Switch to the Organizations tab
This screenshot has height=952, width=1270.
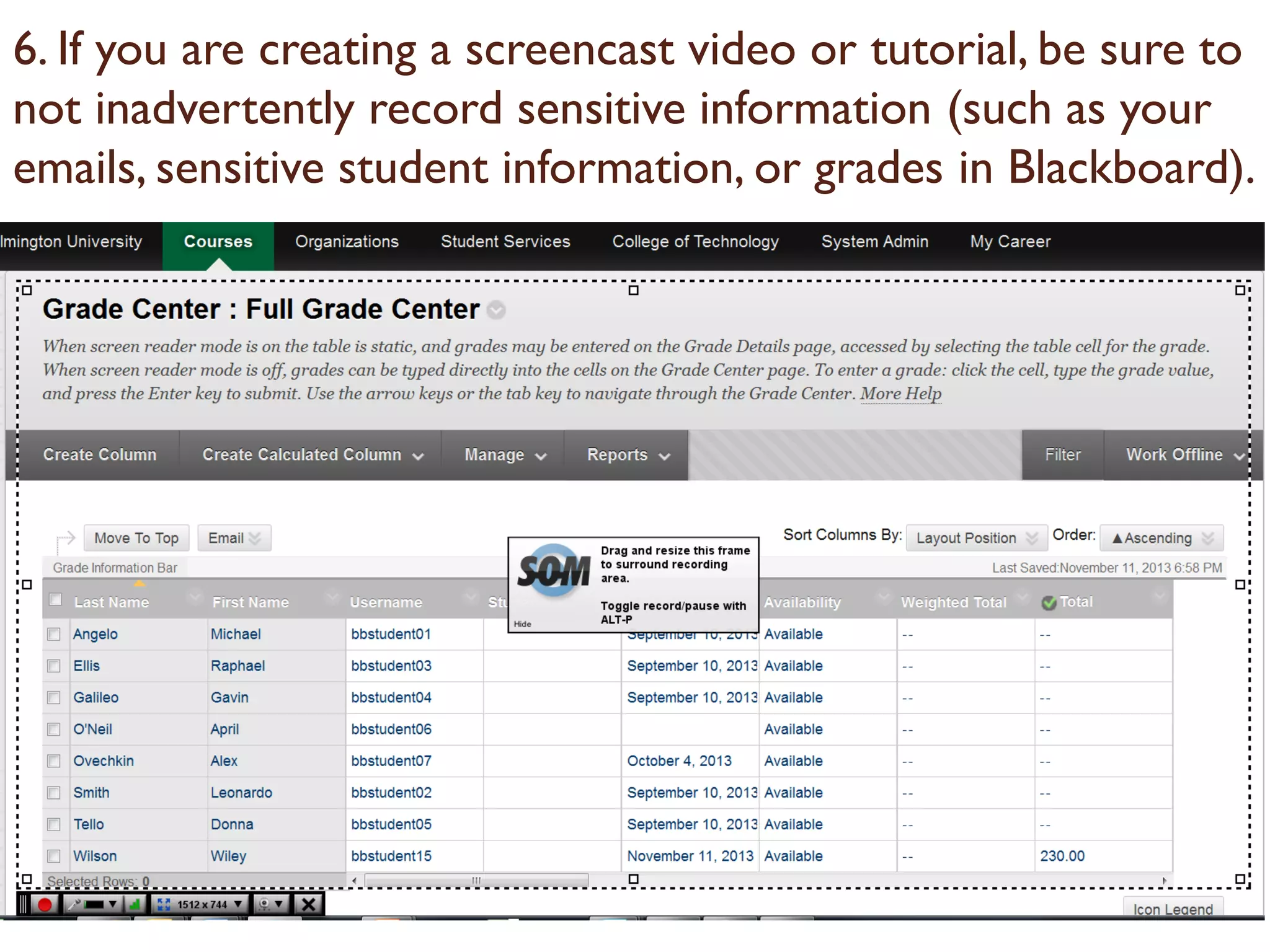347,242
